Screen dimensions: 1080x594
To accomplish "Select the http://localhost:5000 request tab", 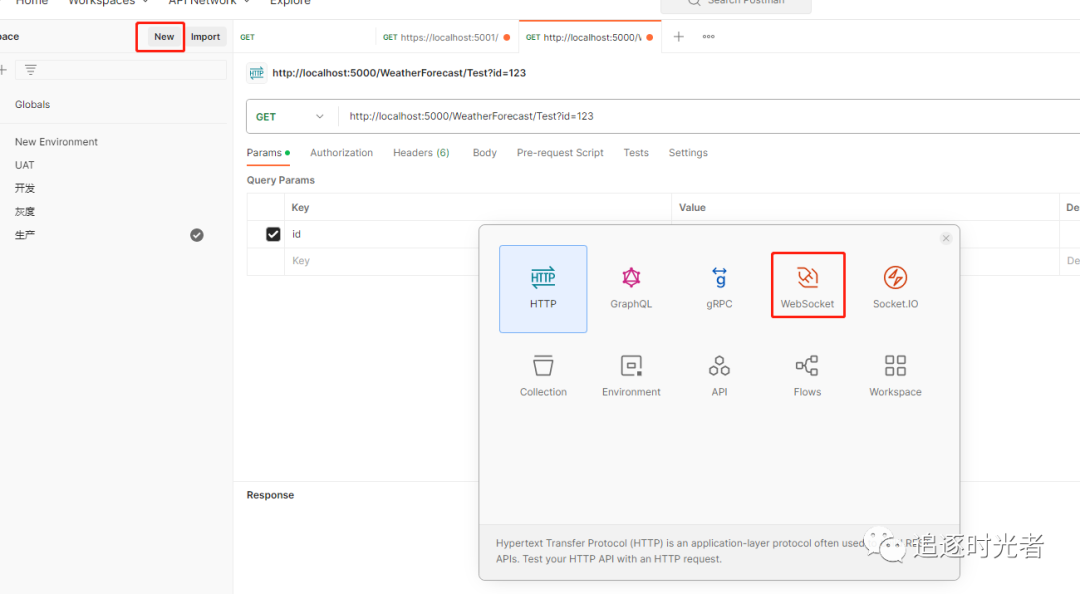I will (590, 37).
